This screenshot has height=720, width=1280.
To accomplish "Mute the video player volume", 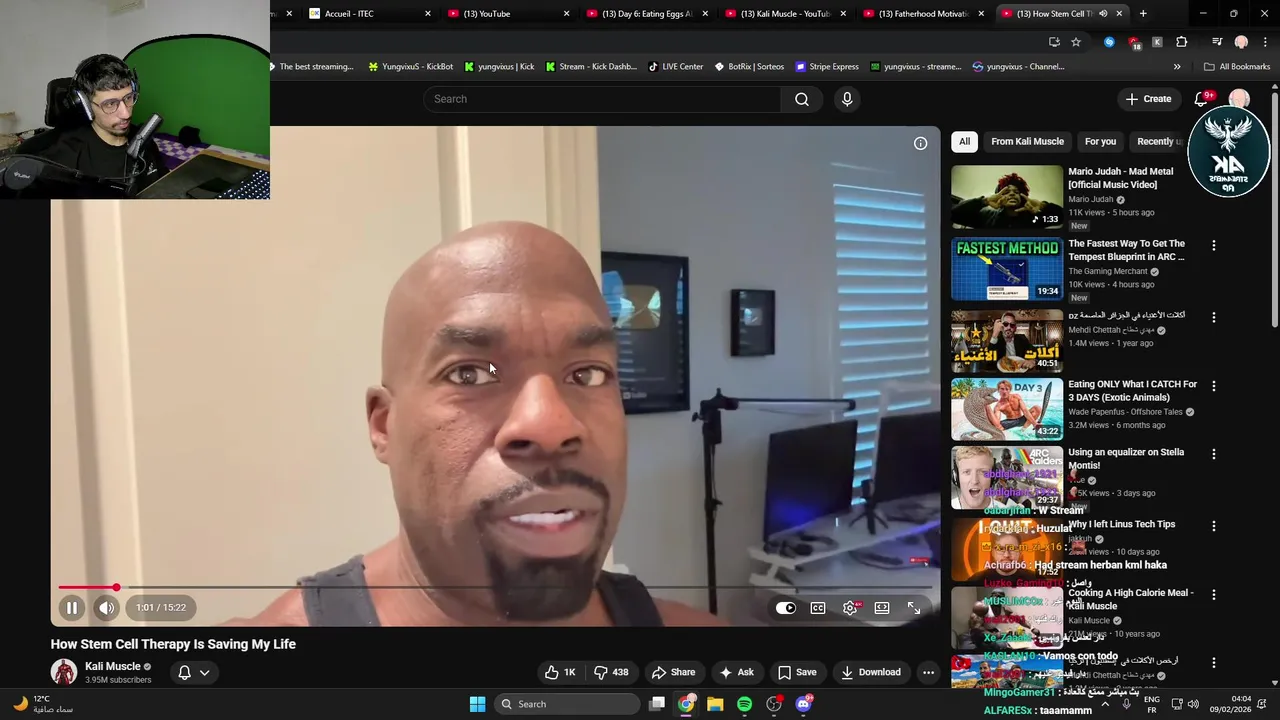I will (x=106, y=608).
